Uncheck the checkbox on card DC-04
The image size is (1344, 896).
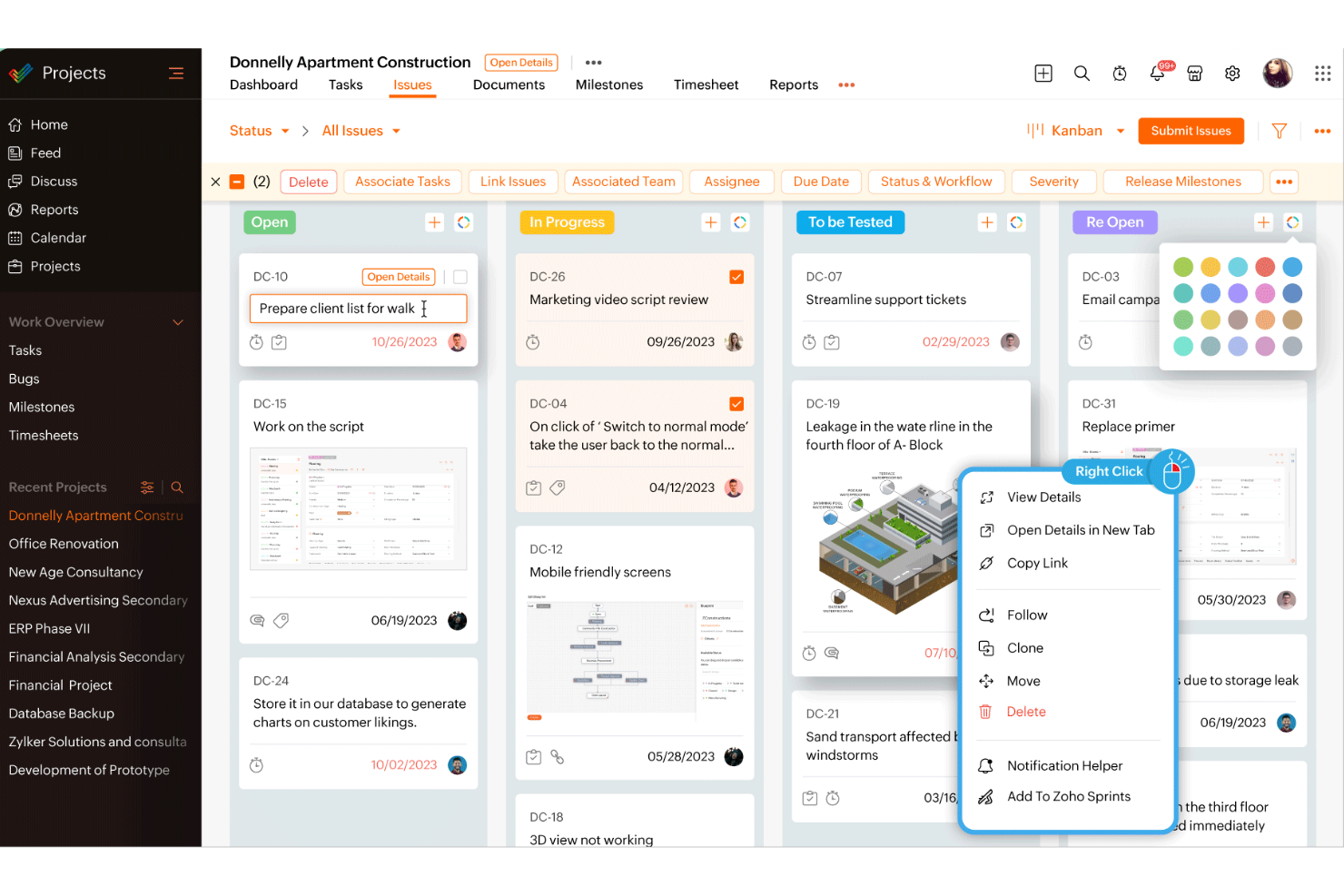pos(736,403)
